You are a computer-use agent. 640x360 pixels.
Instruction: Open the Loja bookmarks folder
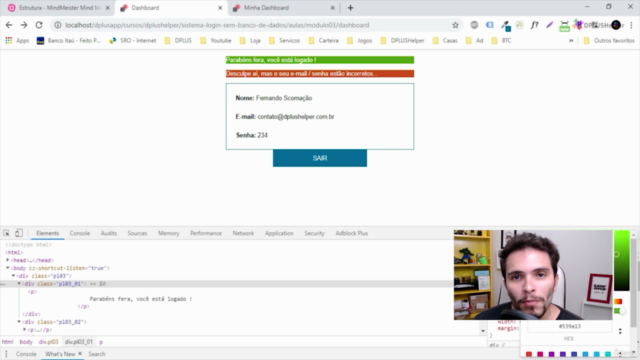point(250,40)
